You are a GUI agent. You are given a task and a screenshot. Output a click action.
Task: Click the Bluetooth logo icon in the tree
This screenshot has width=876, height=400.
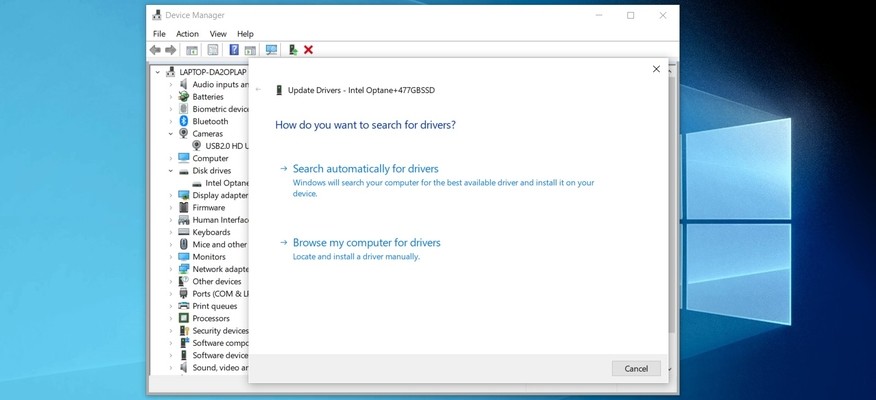pos(183,121)
